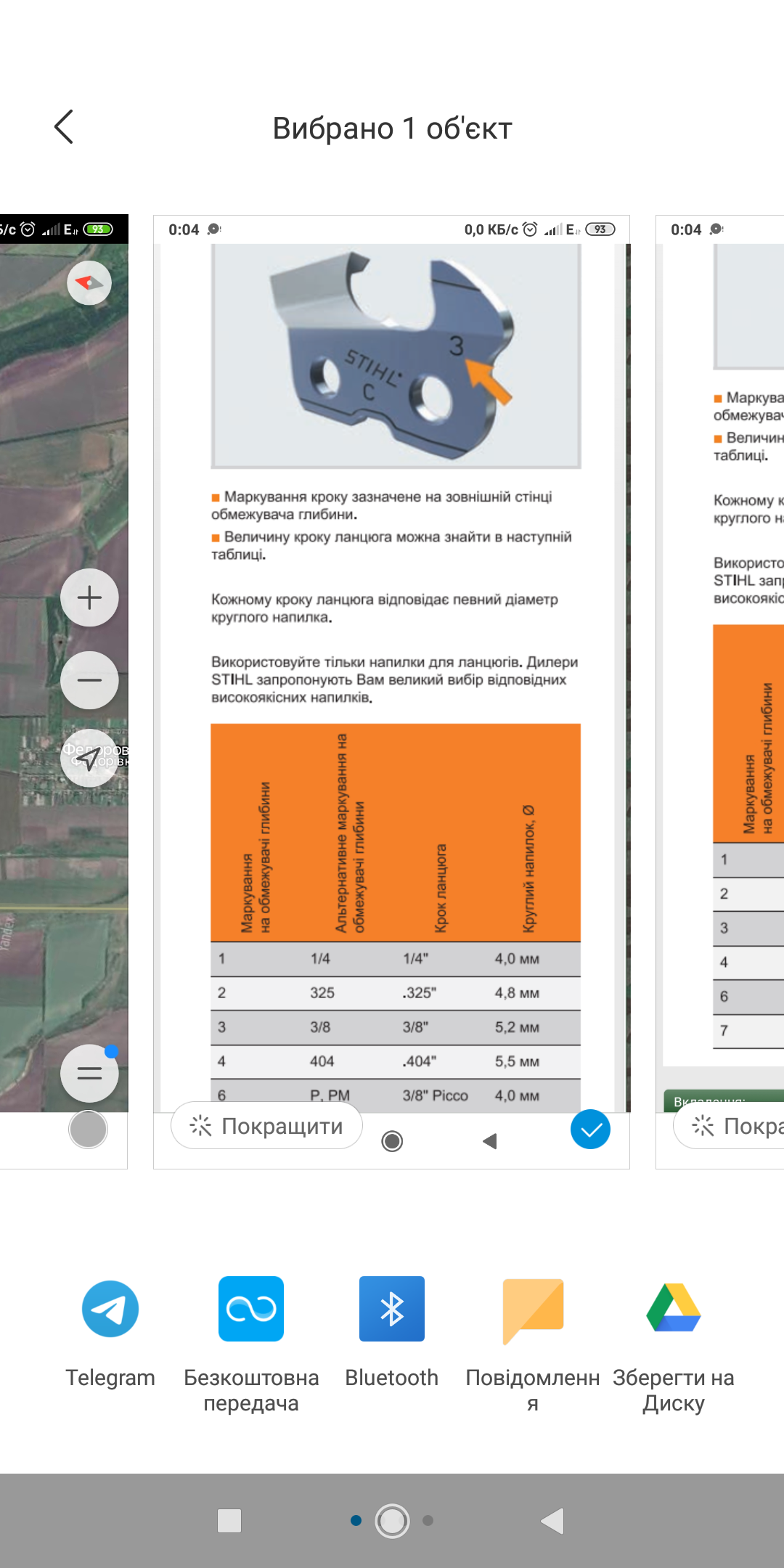Save to Google Drive icon
This screenshot has width=784, height=1568.
pos(674,1308)
